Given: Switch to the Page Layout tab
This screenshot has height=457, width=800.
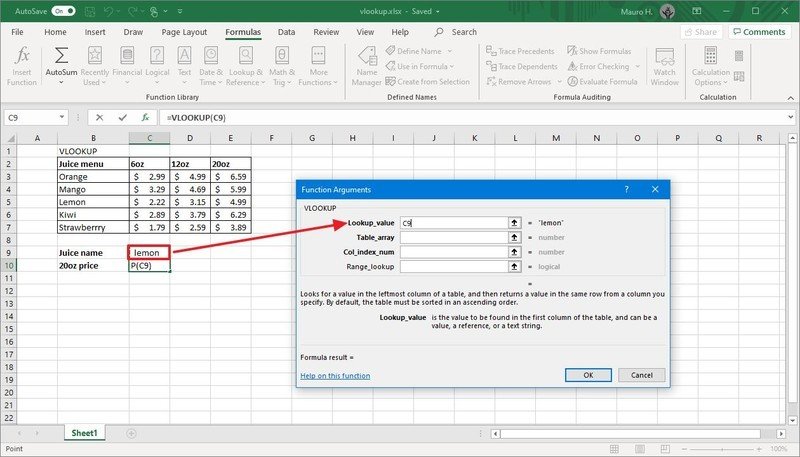Looking at the screenshot, I should tap(184, 32).
